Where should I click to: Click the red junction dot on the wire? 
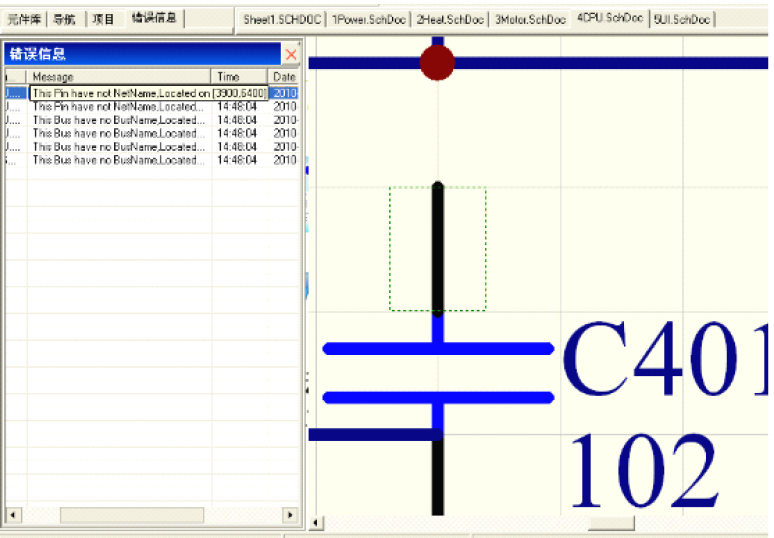437,62
